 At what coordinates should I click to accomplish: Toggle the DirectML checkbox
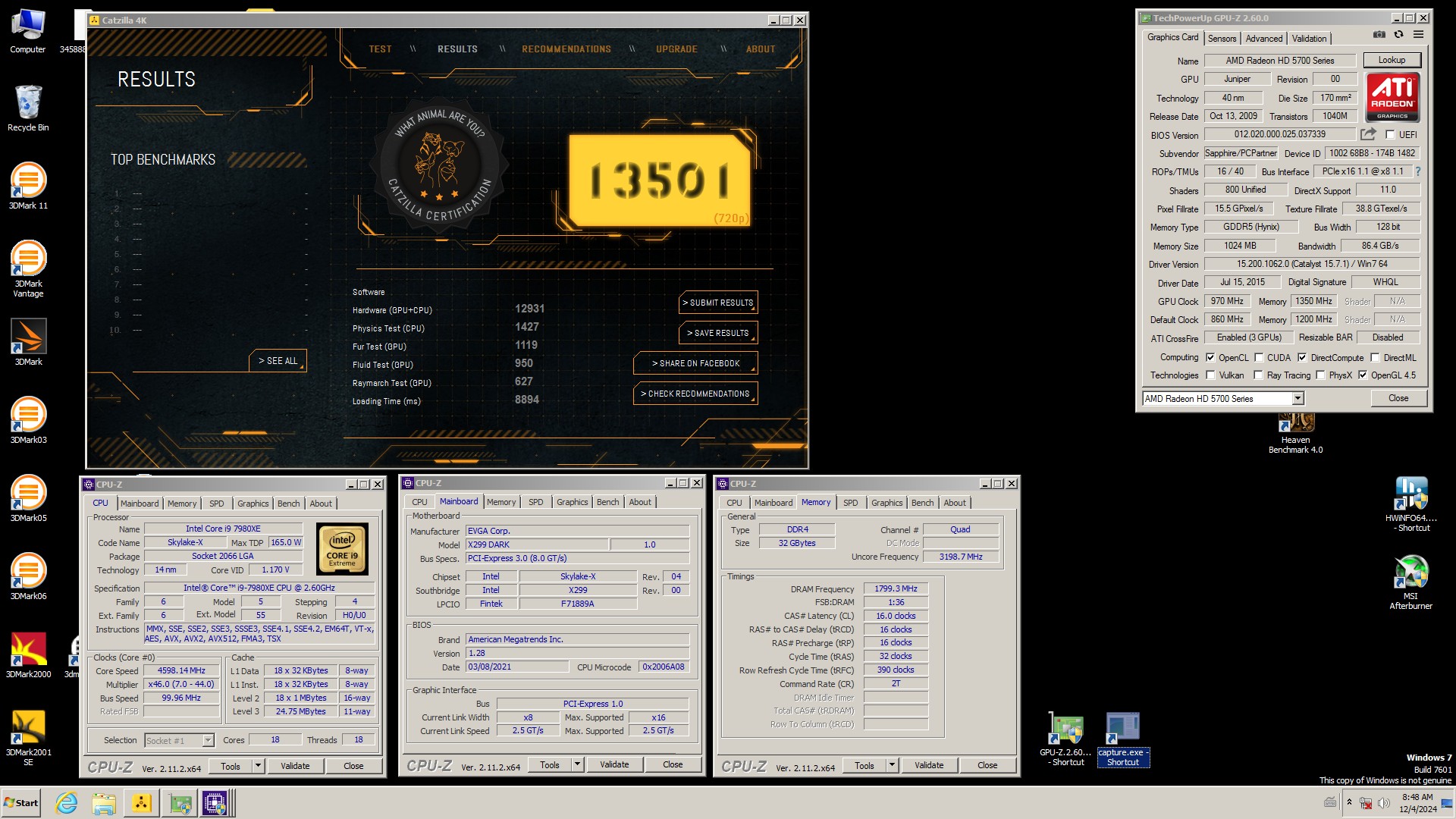(x=1375, y=357)
